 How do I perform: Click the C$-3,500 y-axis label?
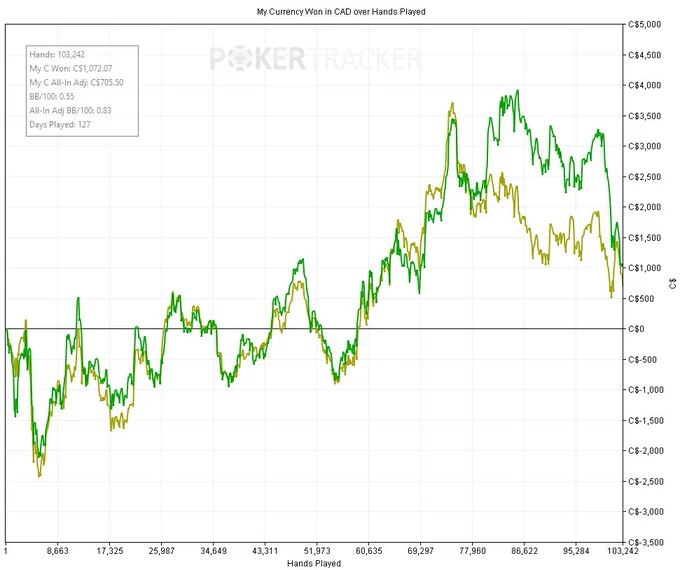pyautogui.click(x=646, y=542)
